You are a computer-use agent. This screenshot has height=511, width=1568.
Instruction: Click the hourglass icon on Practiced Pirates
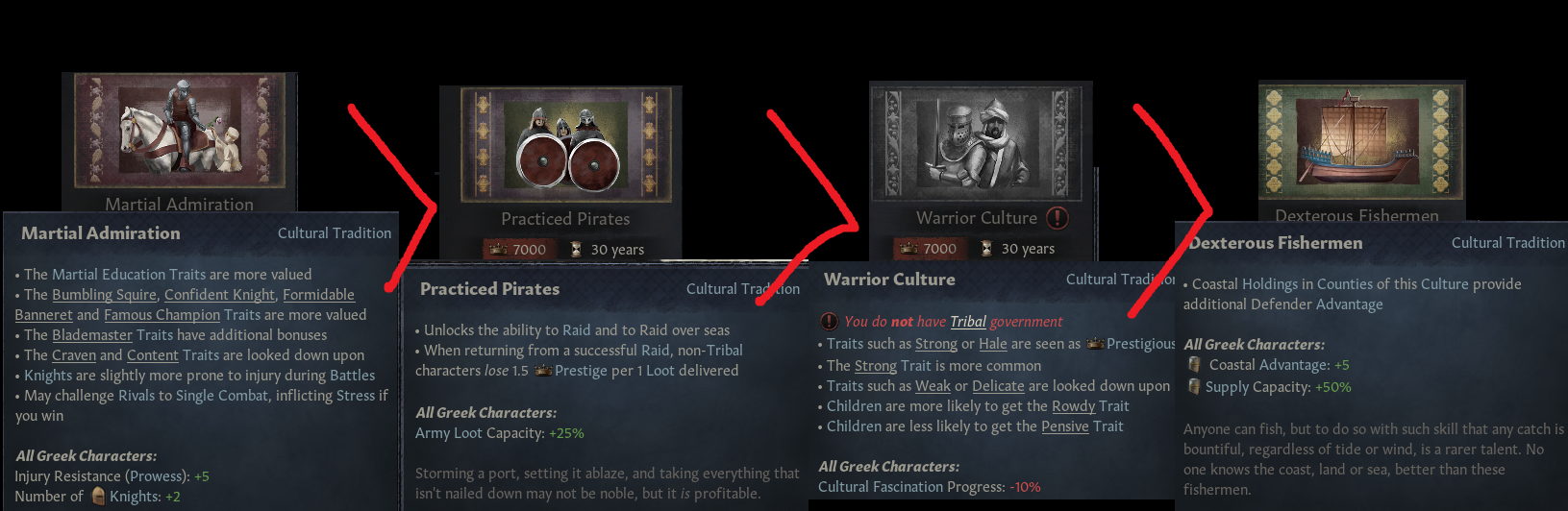point(576,250)
